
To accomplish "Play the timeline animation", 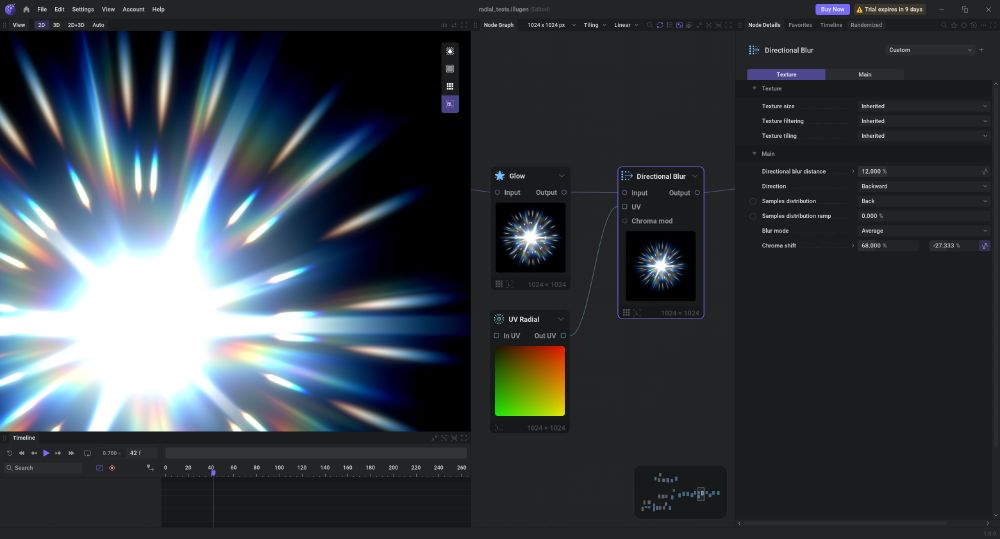I will click(x=46, y=453).
